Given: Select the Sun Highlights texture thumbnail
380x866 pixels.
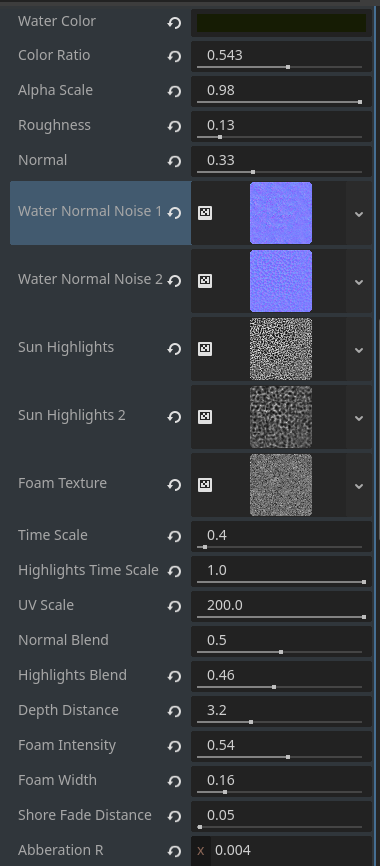Looking at the screenshot, I should click(x=281, y=349).
